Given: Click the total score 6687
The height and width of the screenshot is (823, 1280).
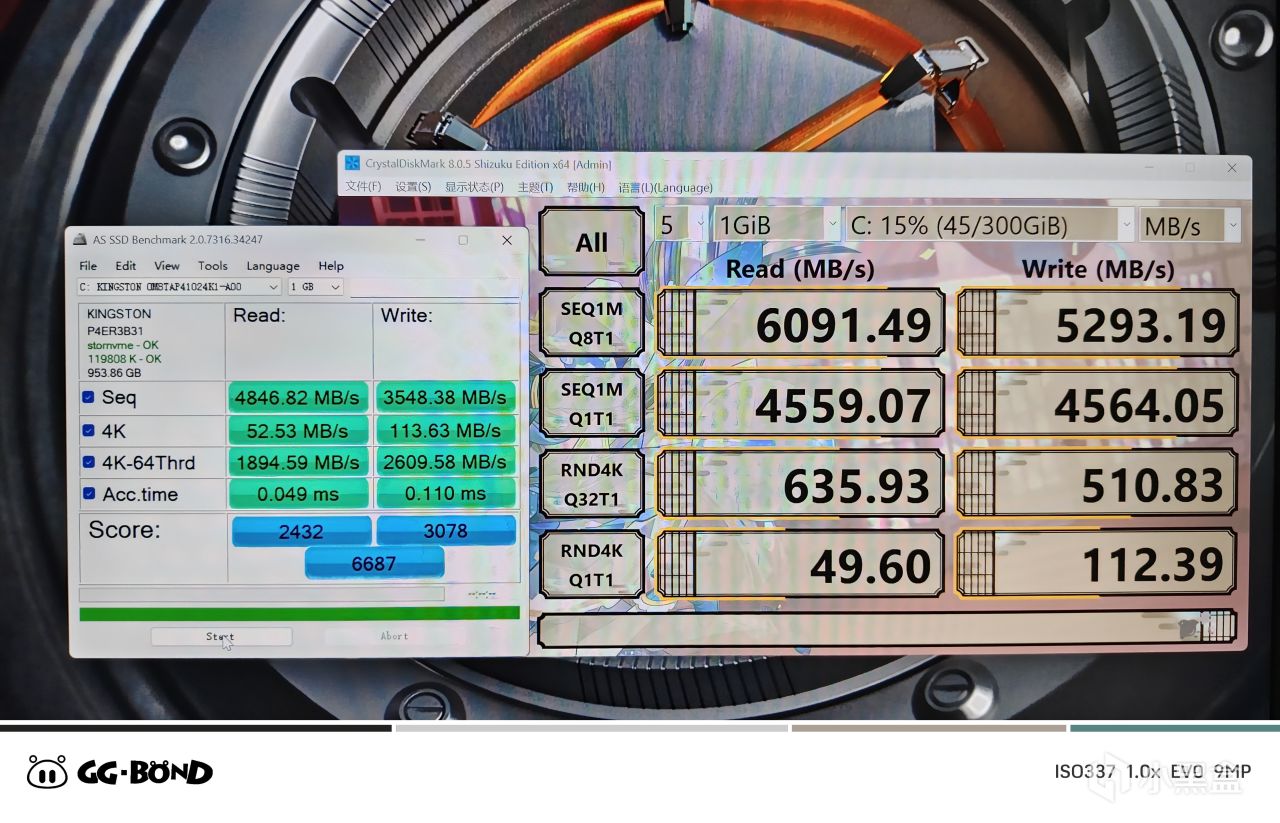Looking at the screenshot, I should point(374,564).
